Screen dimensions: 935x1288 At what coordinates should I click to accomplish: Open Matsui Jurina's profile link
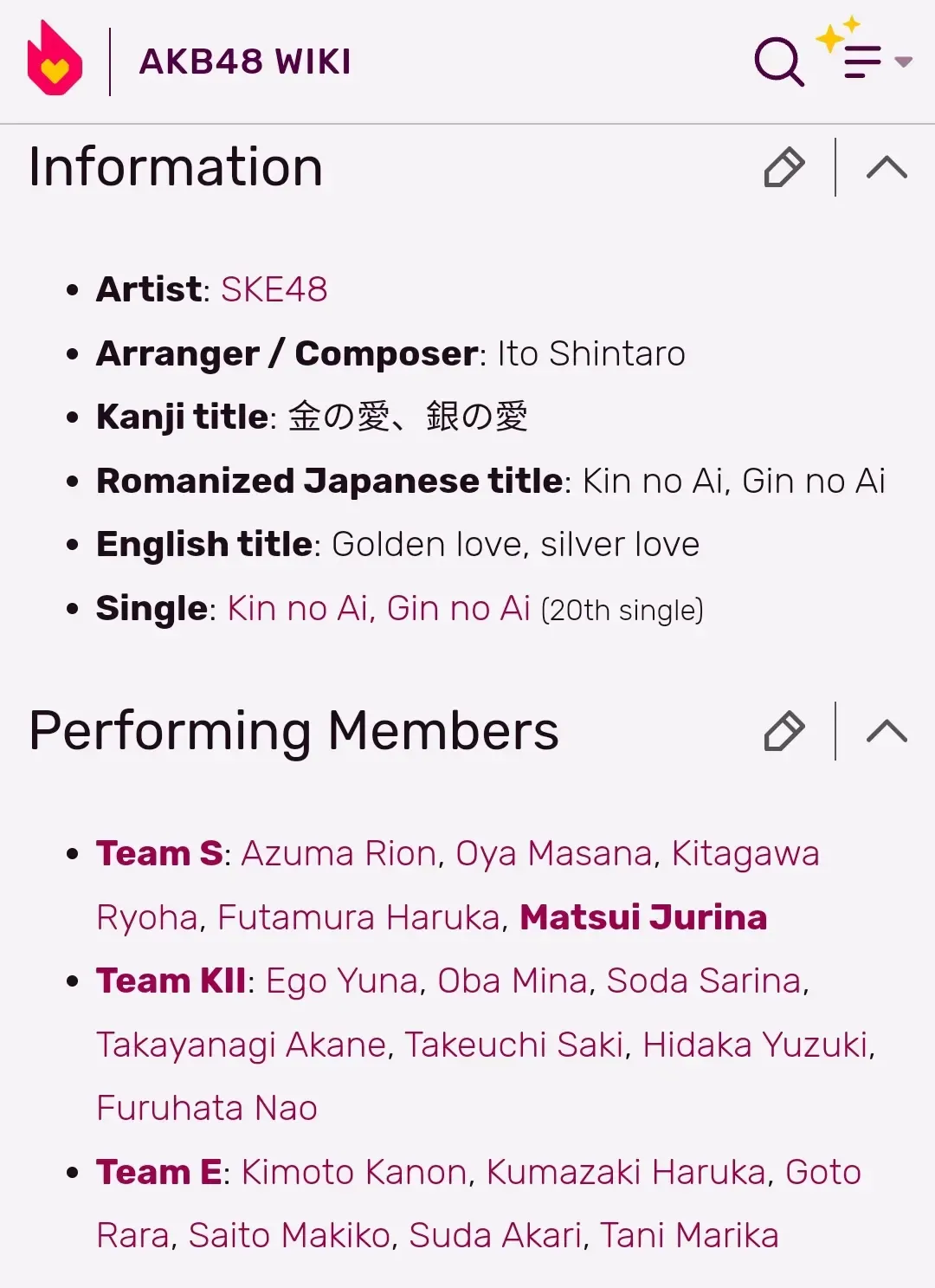tap(643, 917)
